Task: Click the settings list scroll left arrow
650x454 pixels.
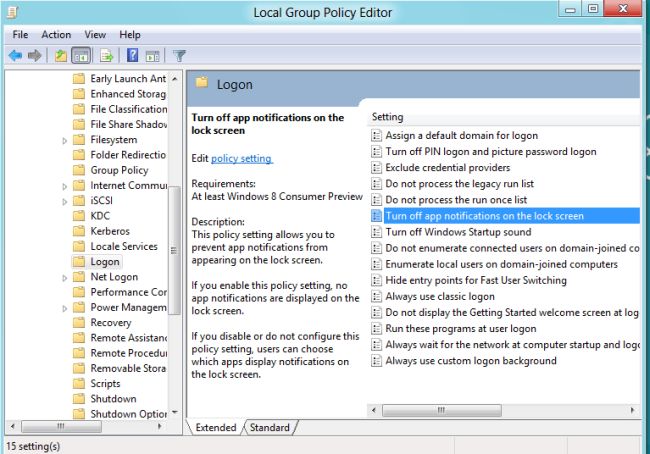Action: pyautogui.click(x=374, y=410)
